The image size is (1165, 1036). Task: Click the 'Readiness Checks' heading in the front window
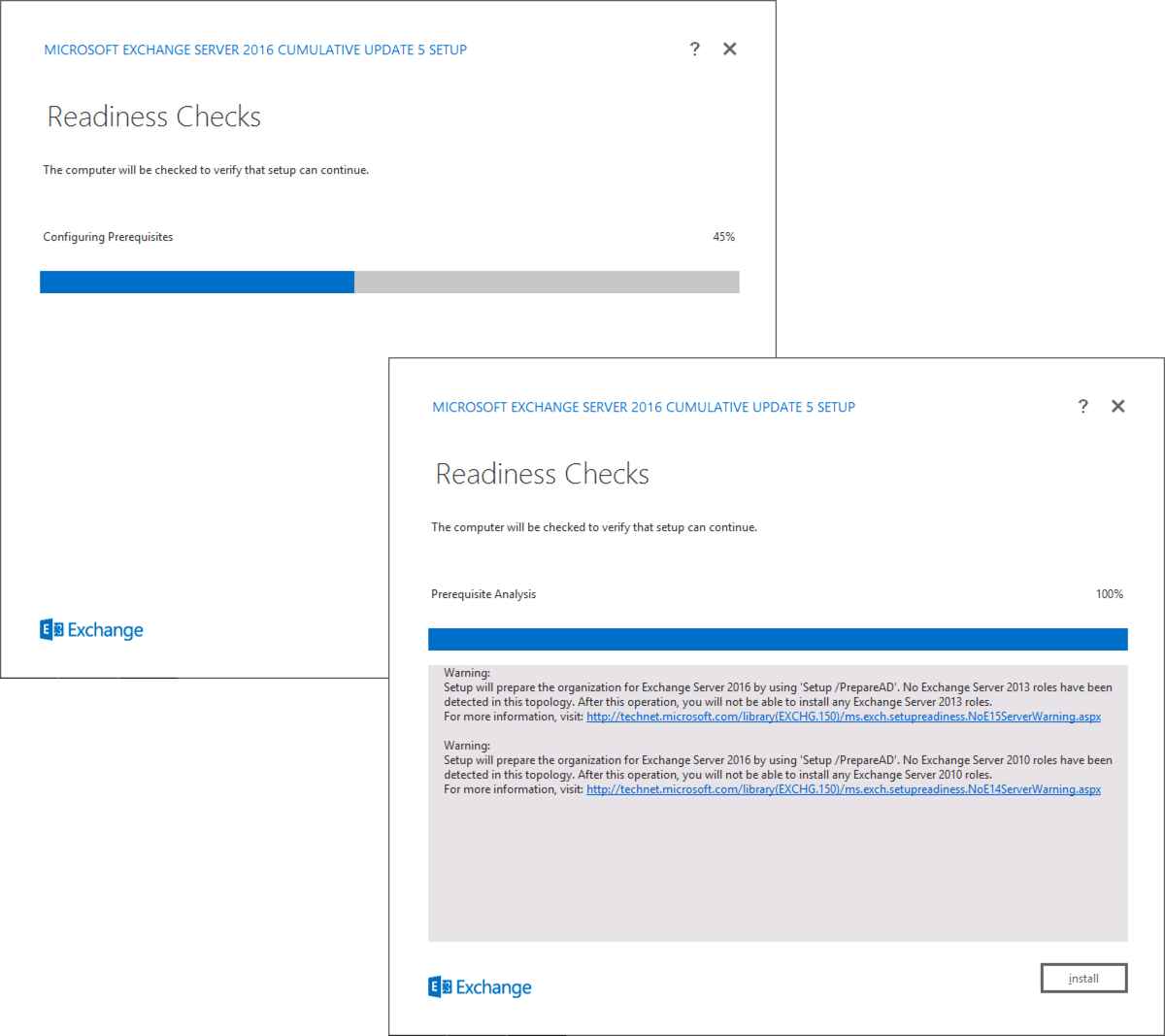[542, 474]
